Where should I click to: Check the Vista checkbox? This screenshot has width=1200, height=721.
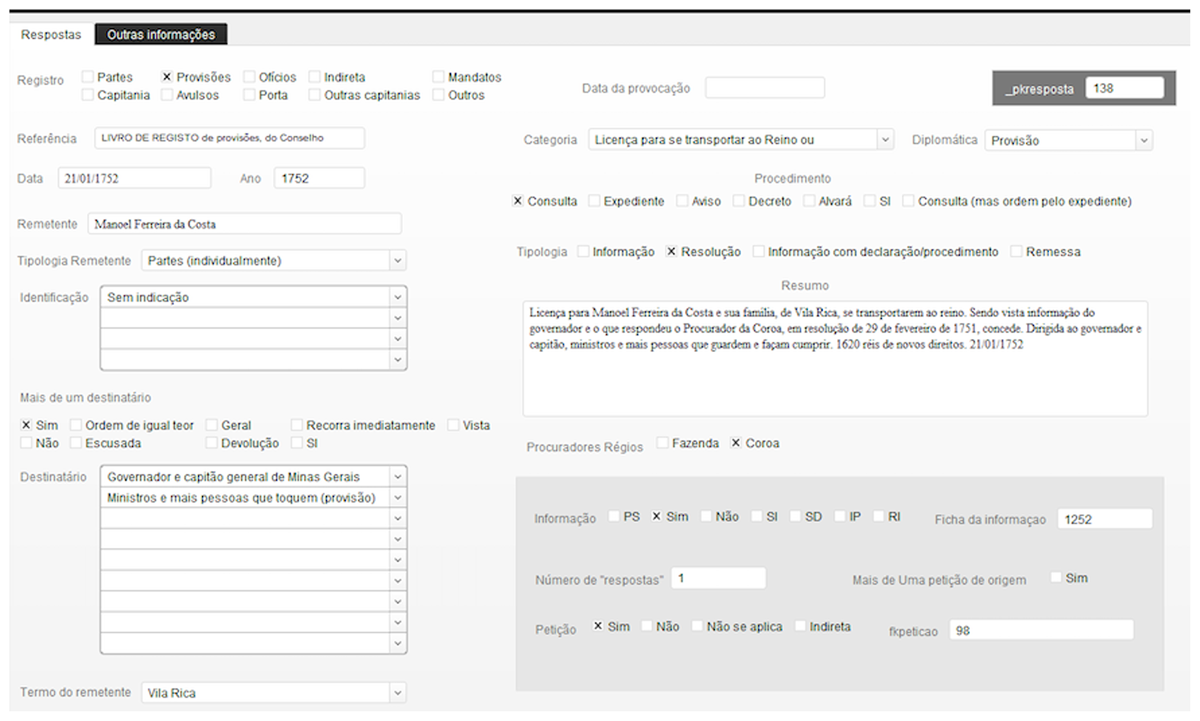pos(453,425)
